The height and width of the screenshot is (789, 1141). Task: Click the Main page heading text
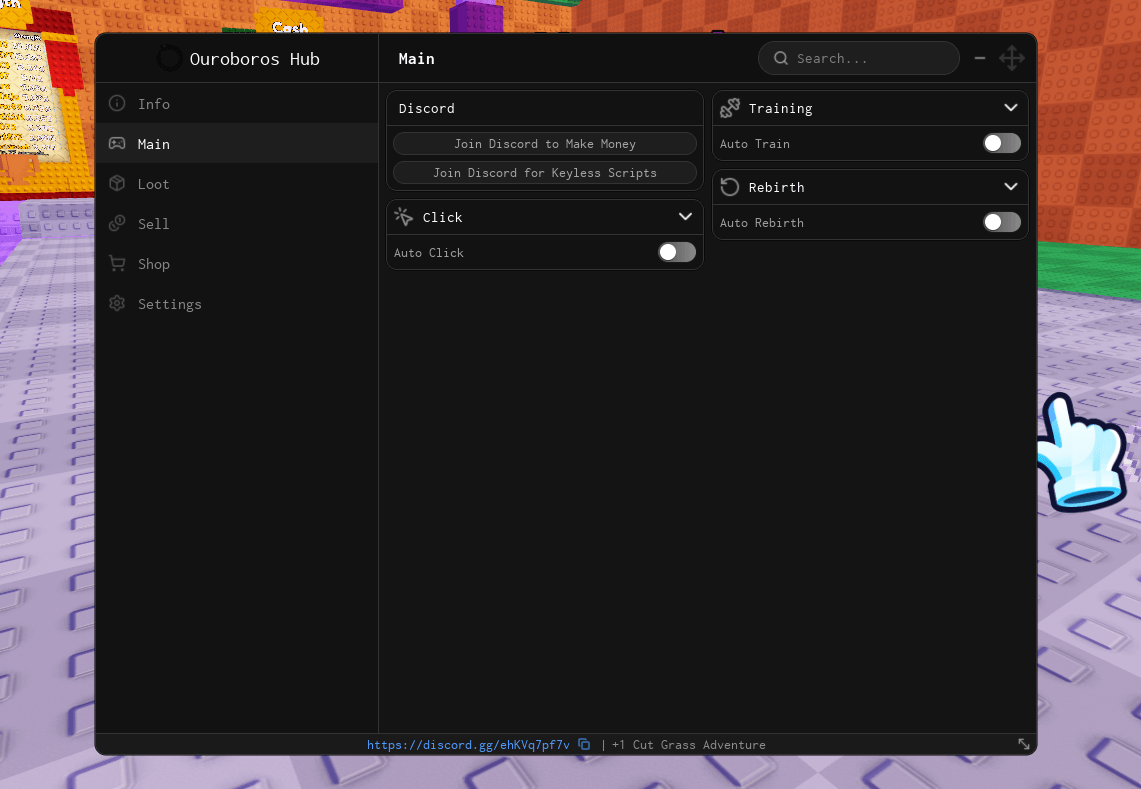(416, 59)
